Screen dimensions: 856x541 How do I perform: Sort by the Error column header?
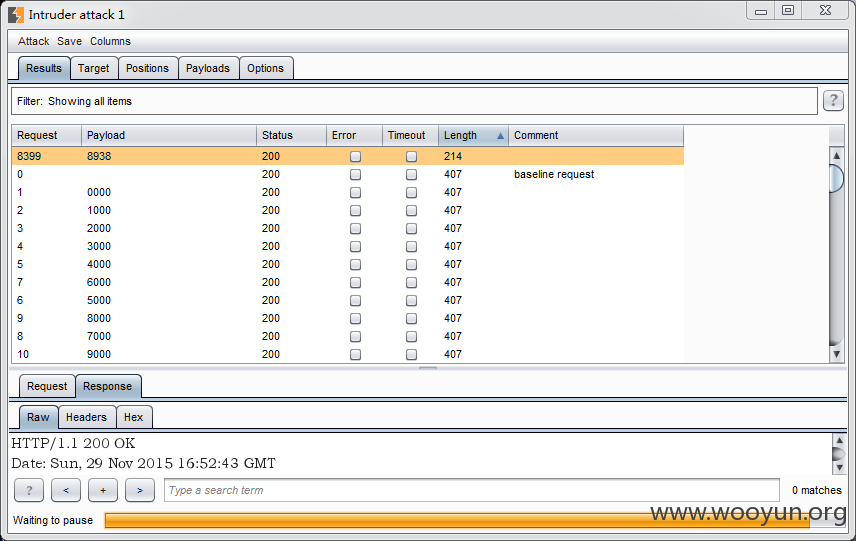pos(354,135)
